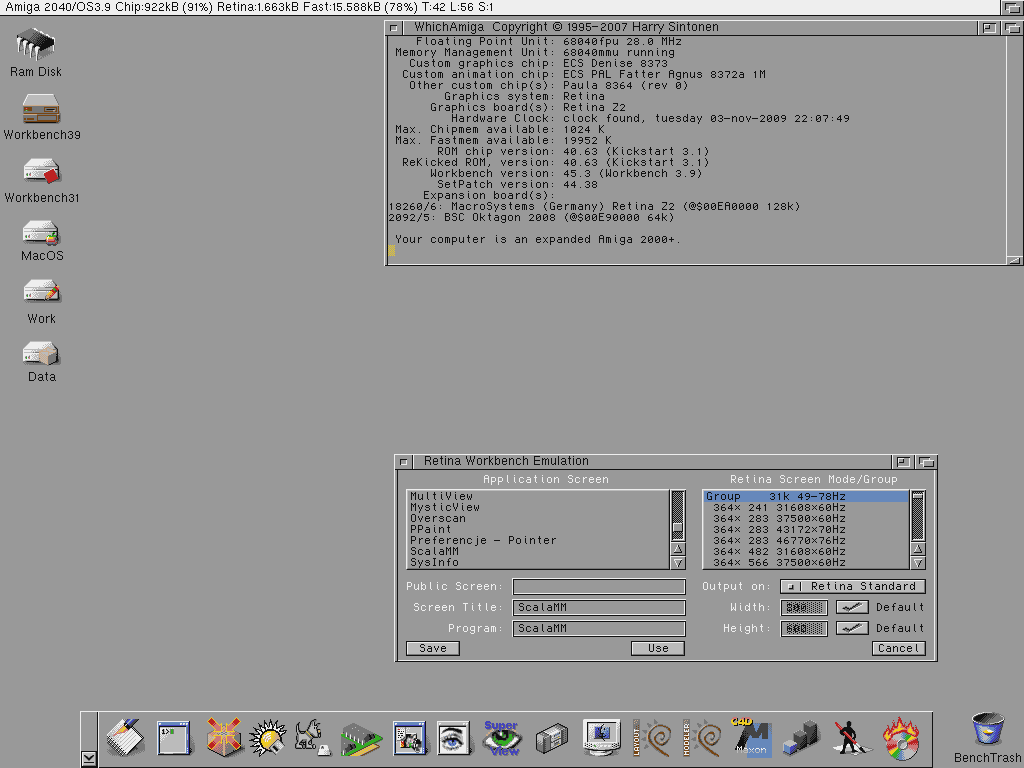Click the sun and floppy disk dock icon

click(268, 738)
